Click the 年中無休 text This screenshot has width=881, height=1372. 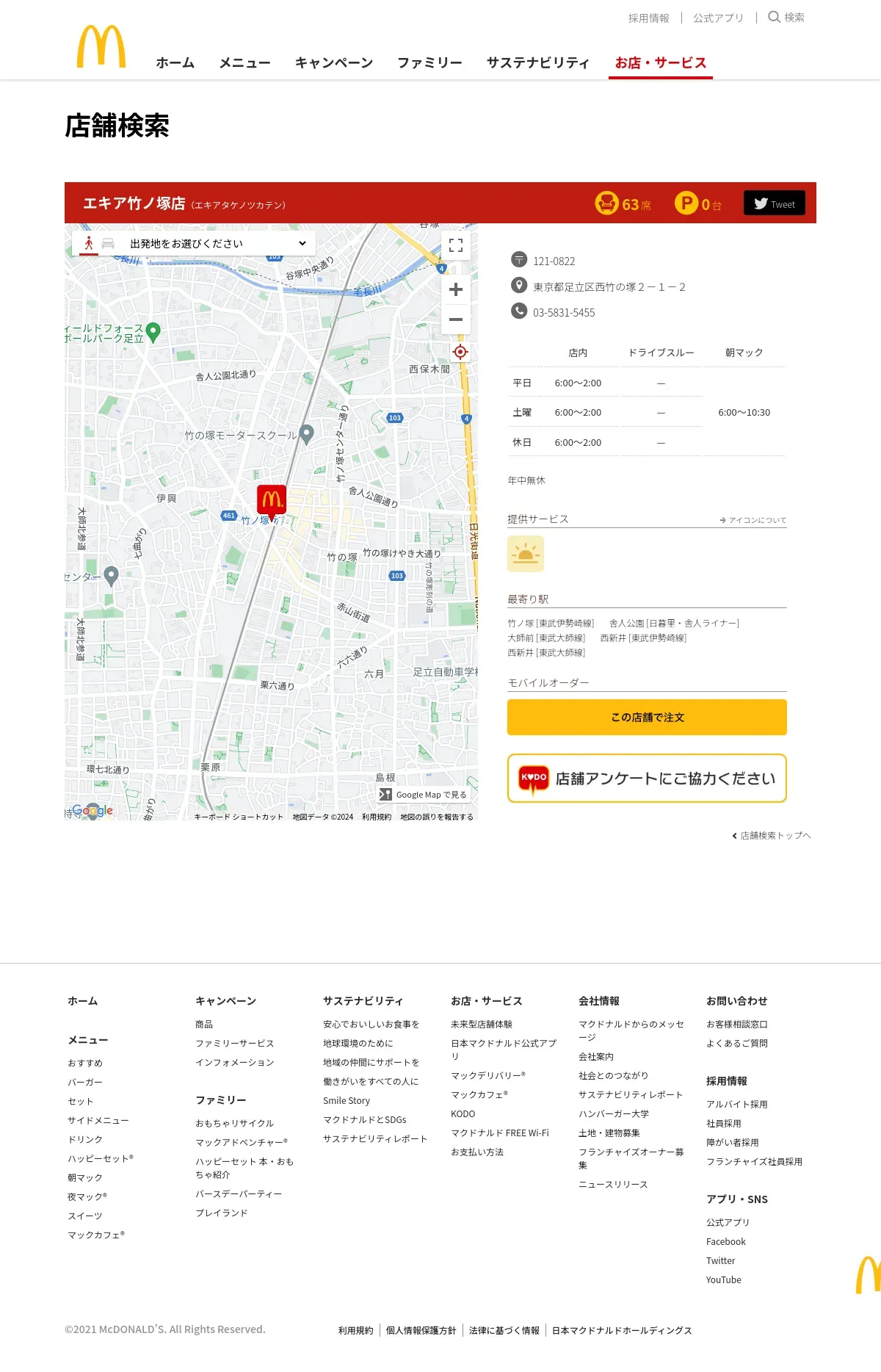pos(526,480)
